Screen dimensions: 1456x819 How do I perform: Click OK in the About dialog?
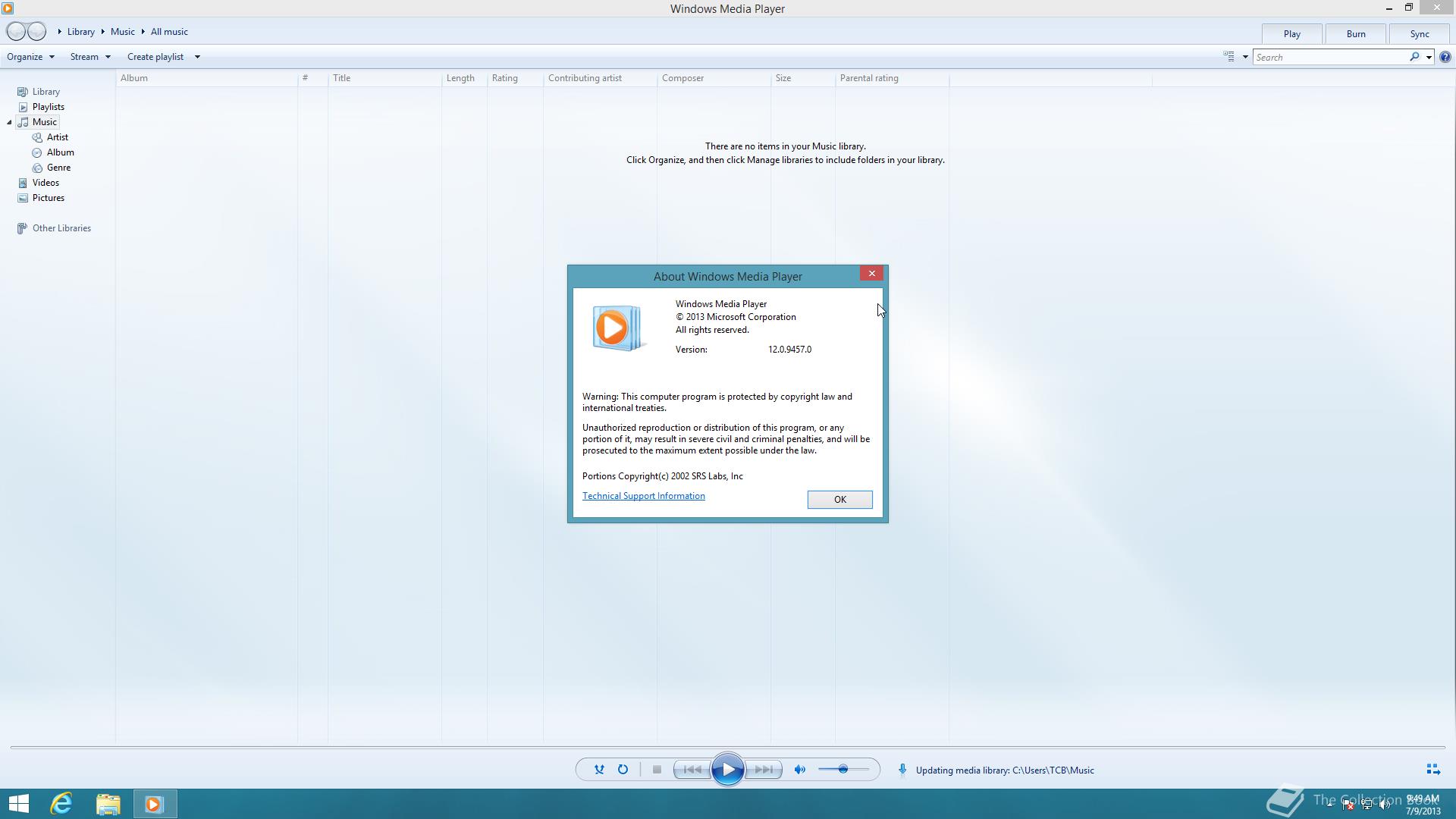click(839, 499)
